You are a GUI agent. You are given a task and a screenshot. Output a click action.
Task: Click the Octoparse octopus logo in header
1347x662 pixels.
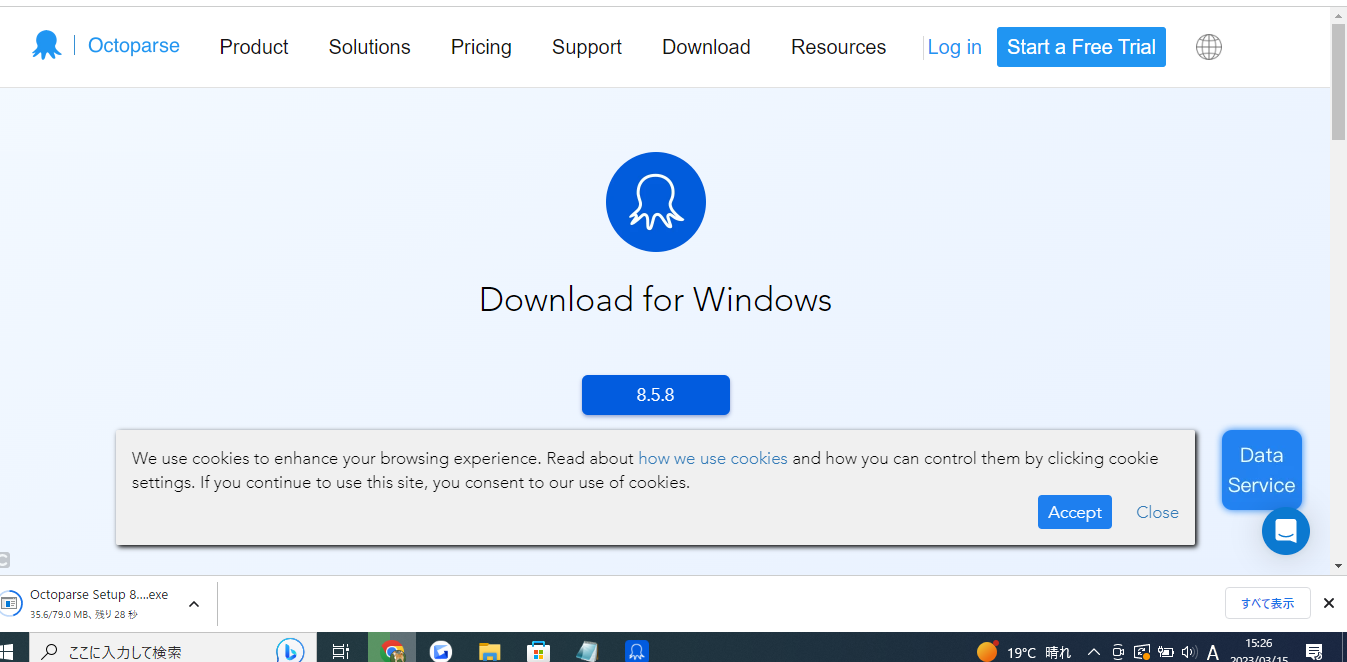(46, 46)
